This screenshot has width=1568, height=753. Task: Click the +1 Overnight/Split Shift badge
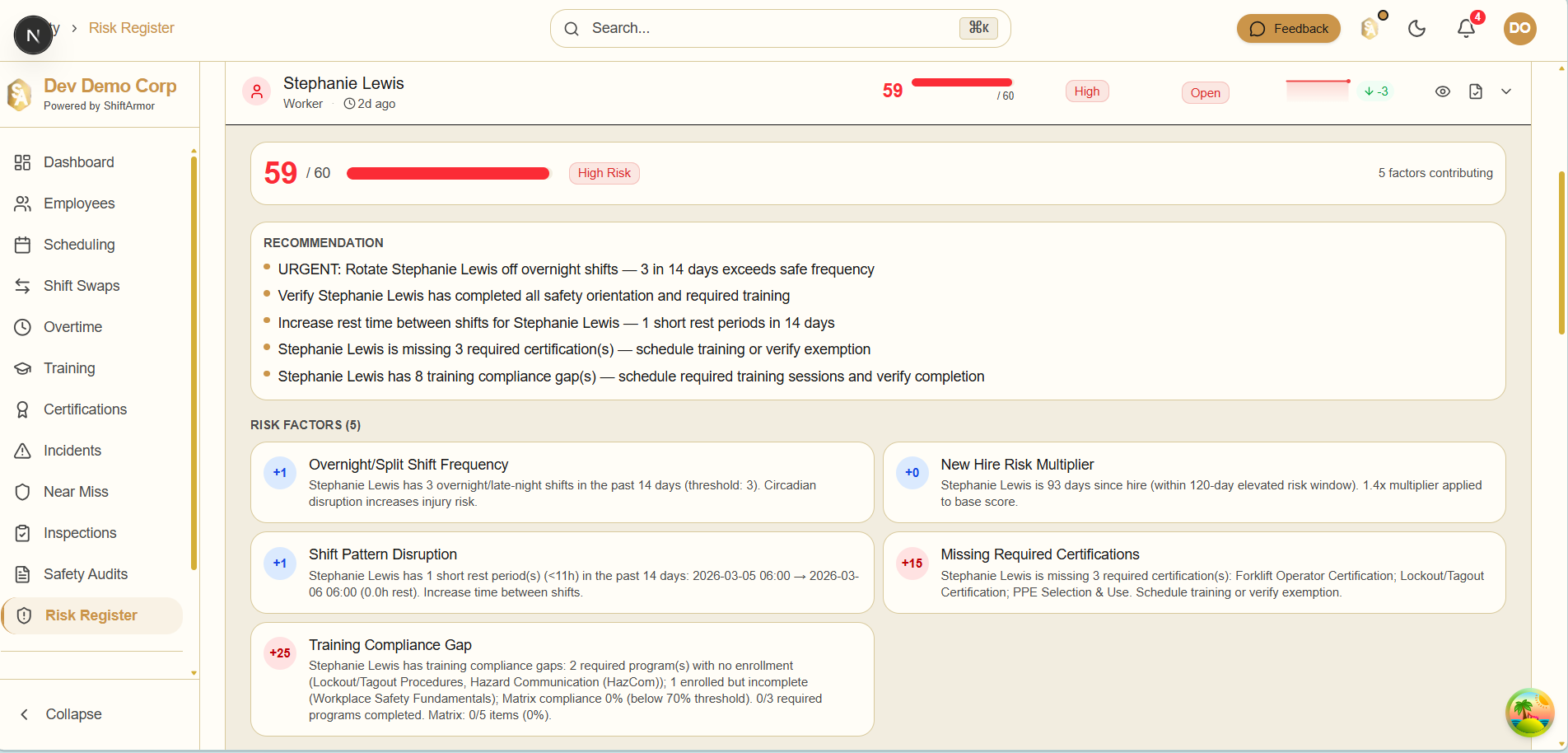[x=280, y=473]
